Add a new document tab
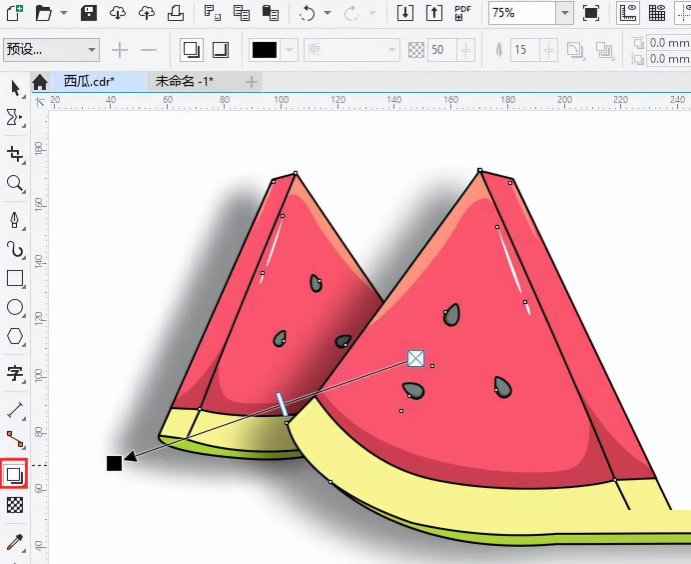This screenshot has width=691, height=564. [x=251, y=82]
